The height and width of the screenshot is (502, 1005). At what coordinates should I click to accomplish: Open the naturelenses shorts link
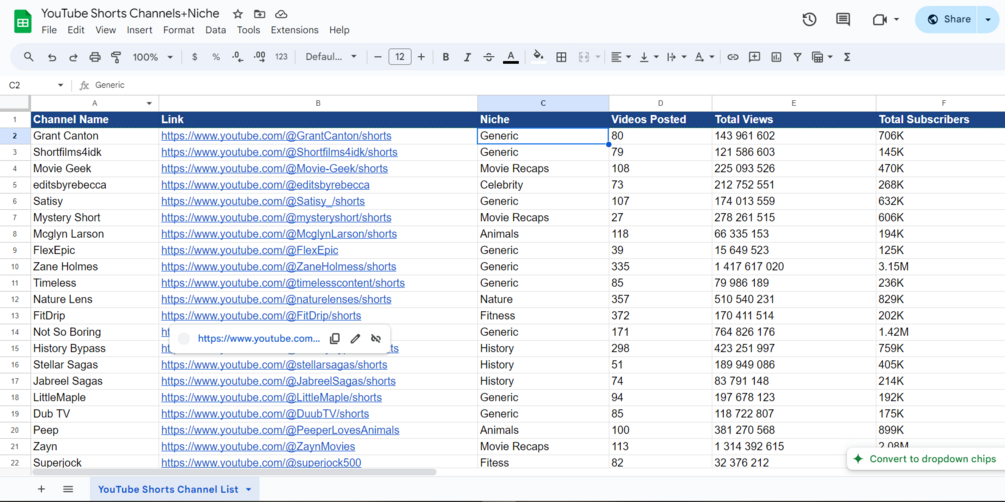point(276,299)
